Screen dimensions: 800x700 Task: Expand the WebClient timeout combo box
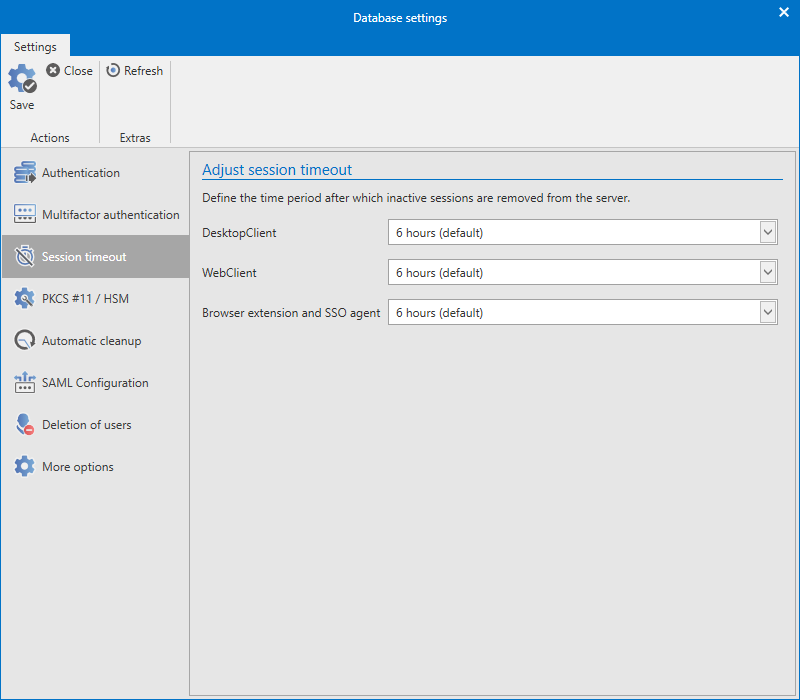point(768,272)
